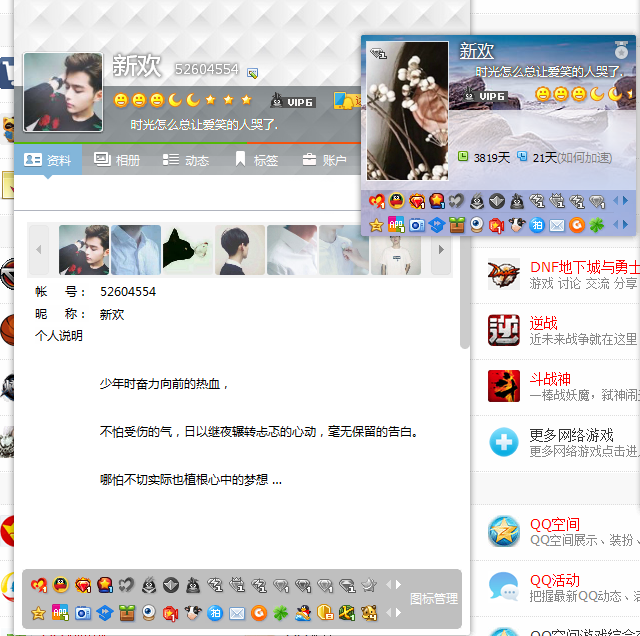Click the blue graduation cap icon in profile bar
Screen dimensions: 640x636
(104, 613)
